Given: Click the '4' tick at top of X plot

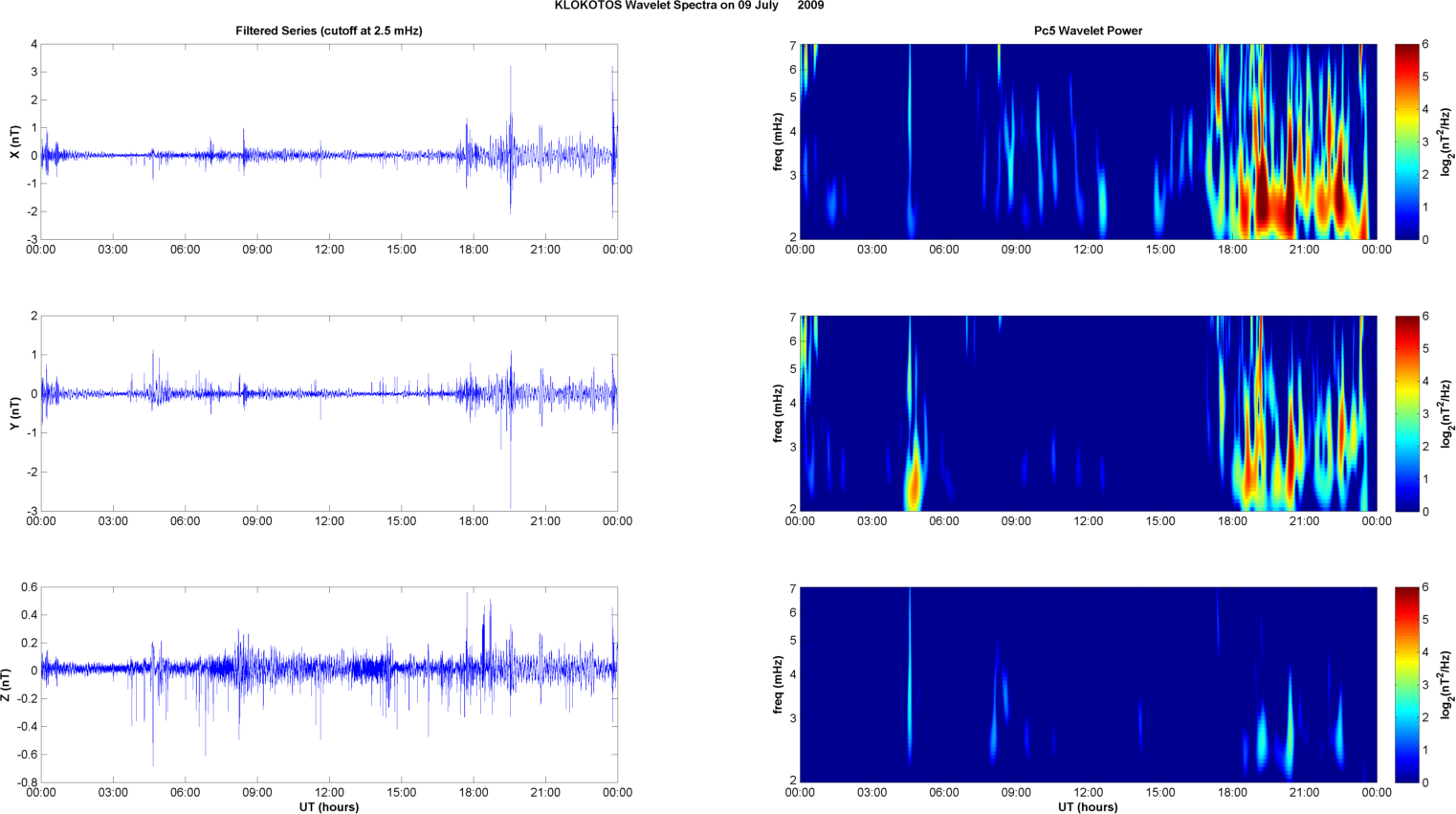Looking at the screenshot, I should click(33, 44).
